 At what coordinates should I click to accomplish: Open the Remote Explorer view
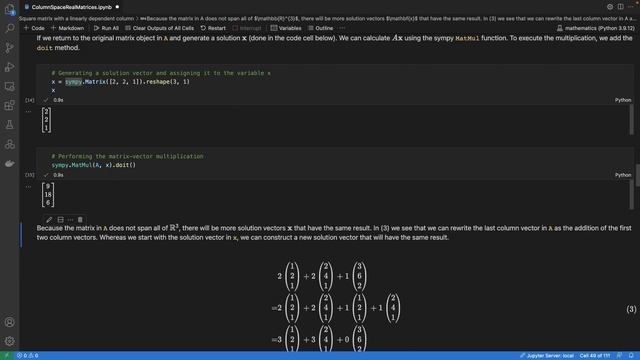(x=9, y=86)
